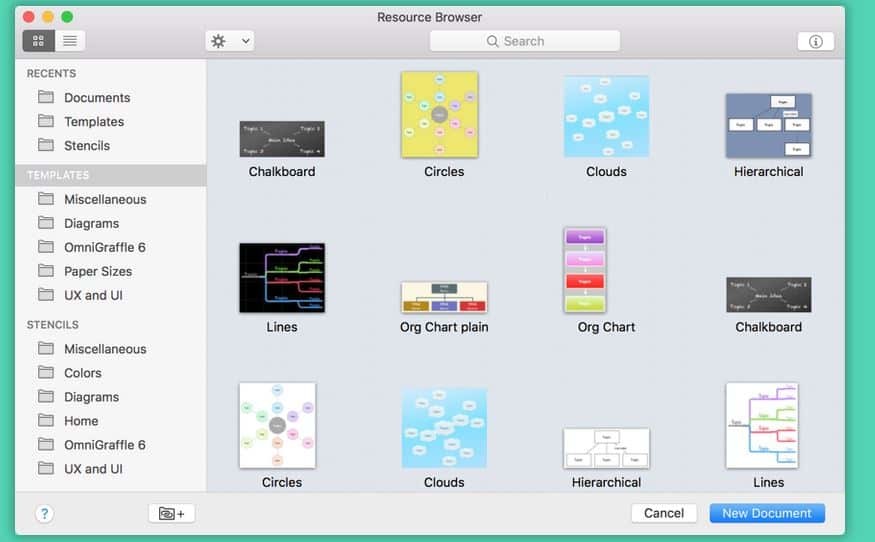
Task: Switch to list view
Action: tap(70, 41)
